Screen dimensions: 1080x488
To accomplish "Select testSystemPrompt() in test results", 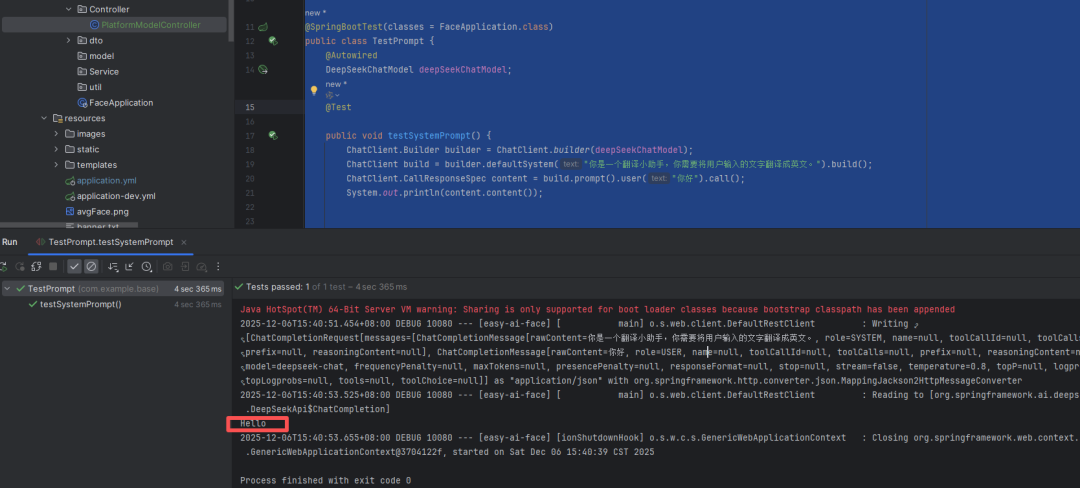I will pyautogui.click(x=80, y=304).
